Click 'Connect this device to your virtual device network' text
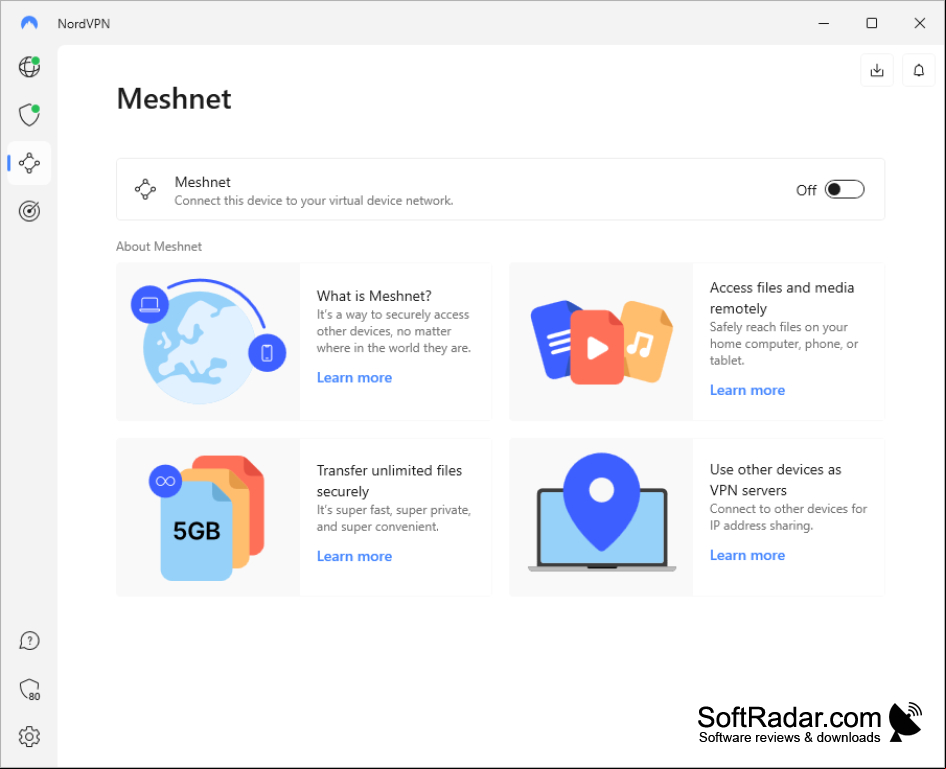 point(314,200)
